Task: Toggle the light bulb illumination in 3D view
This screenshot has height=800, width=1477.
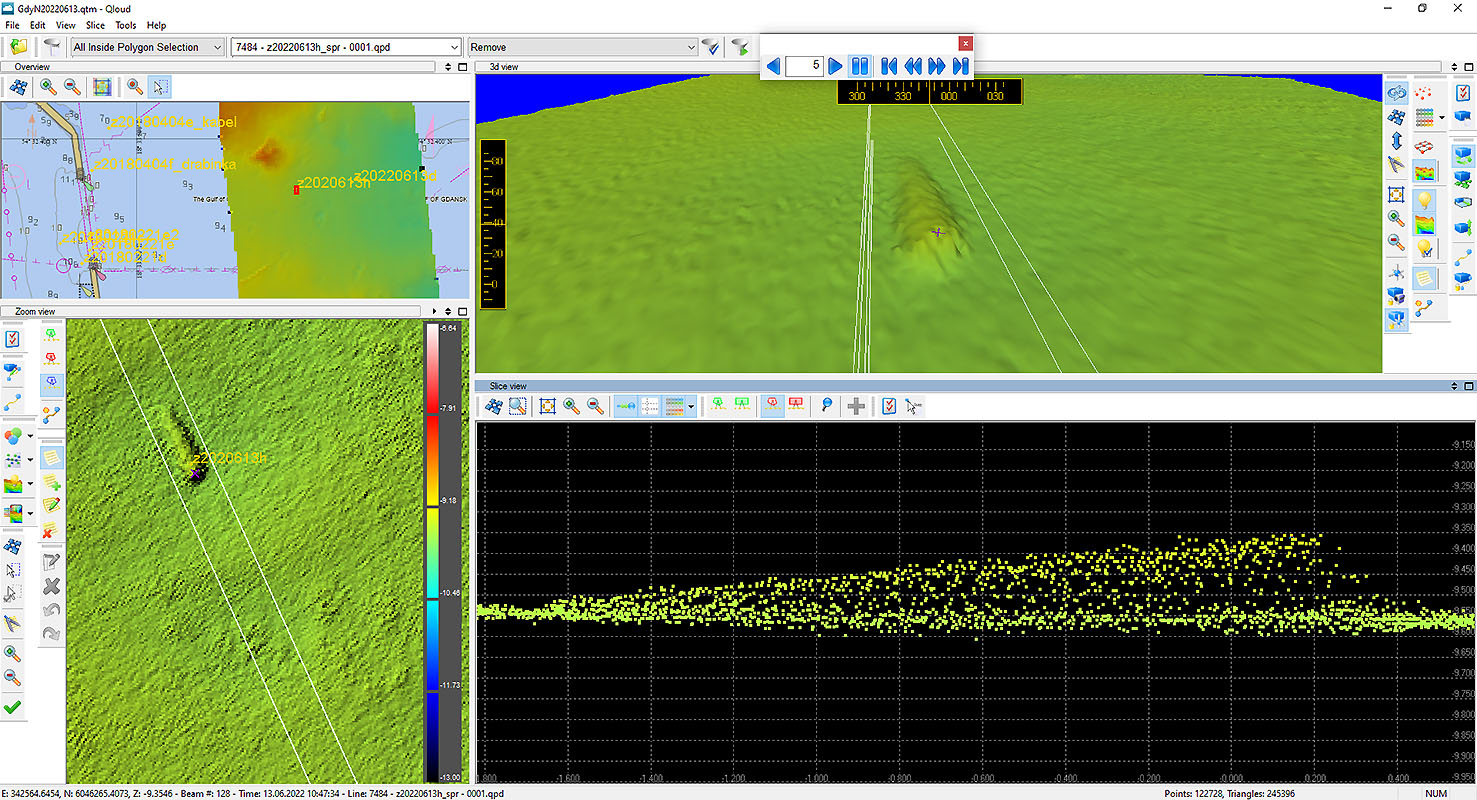Action: pos(1425,198)
